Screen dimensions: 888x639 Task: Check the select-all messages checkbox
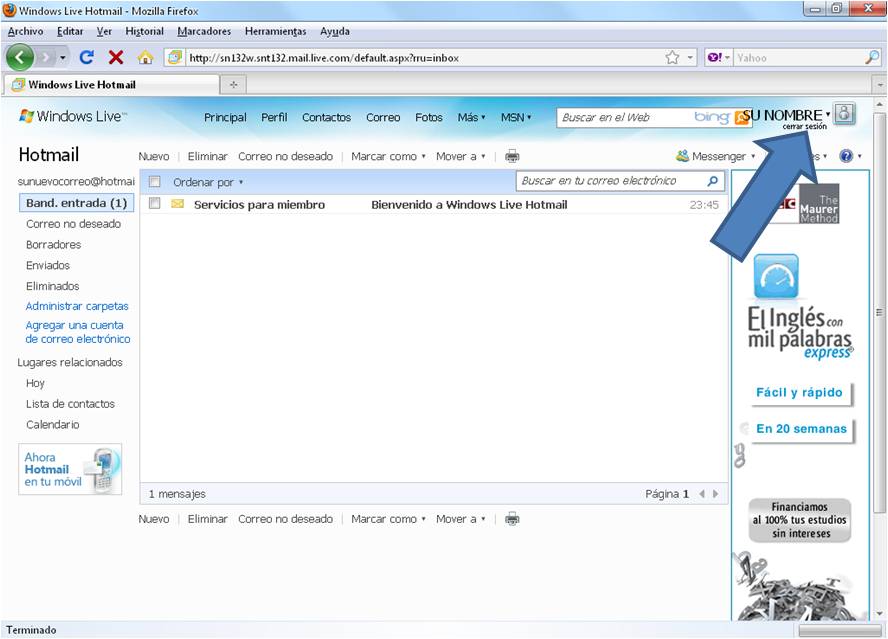155,182
